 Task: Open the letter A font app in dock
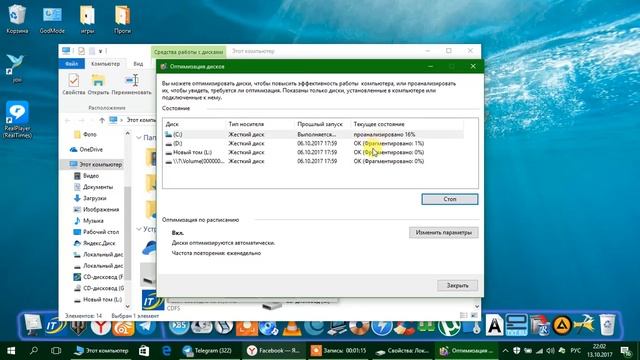[x=495, y=326]
